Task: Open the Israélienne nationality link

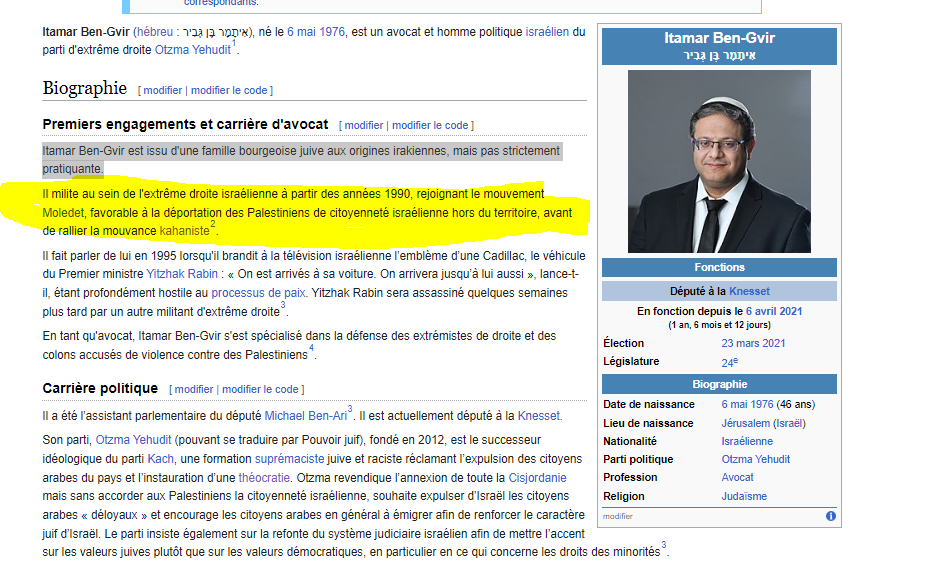Action: pos(747,442)
